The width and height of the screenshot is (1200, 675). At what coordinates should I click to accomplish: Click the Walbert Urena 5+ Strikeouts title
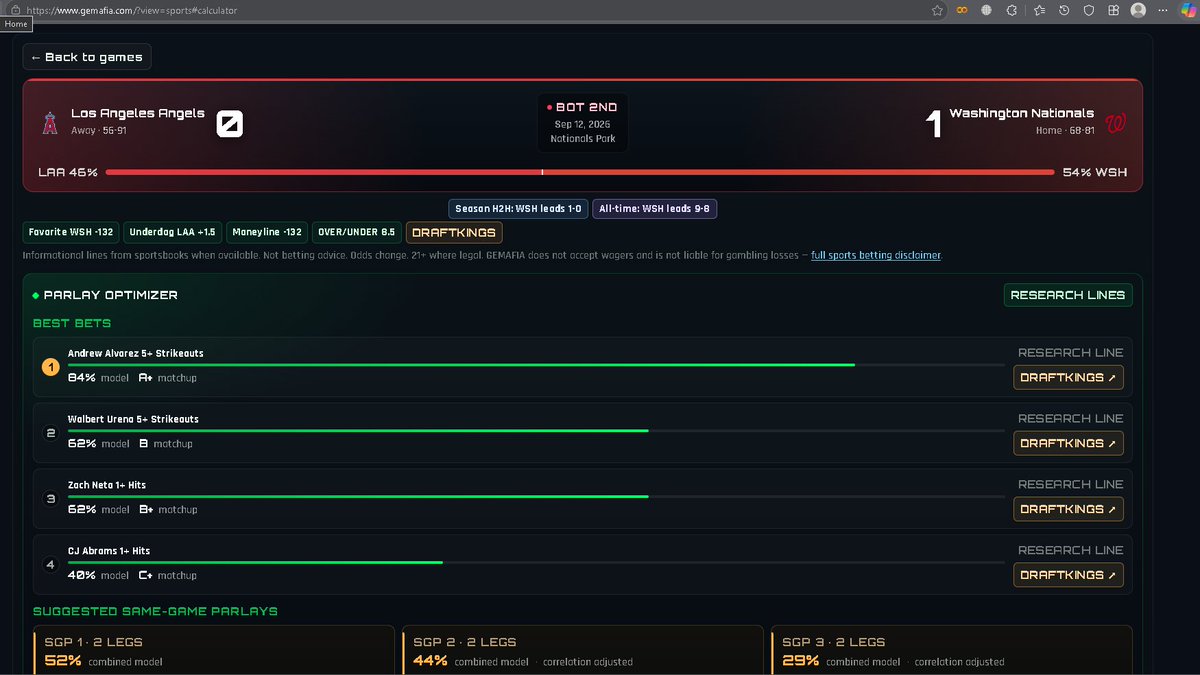133,419
